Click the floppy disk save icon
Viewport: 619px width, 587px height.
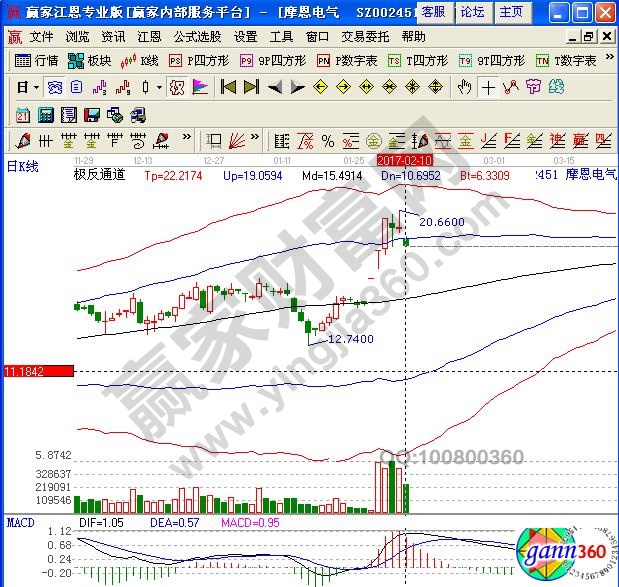point(92,113)
